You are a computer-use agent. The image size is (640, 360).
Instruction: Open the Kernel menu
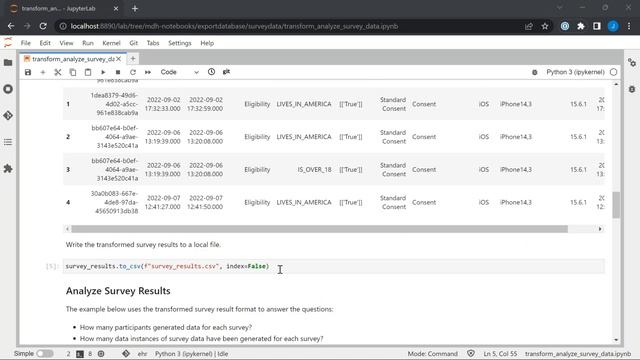click(111, 43)
